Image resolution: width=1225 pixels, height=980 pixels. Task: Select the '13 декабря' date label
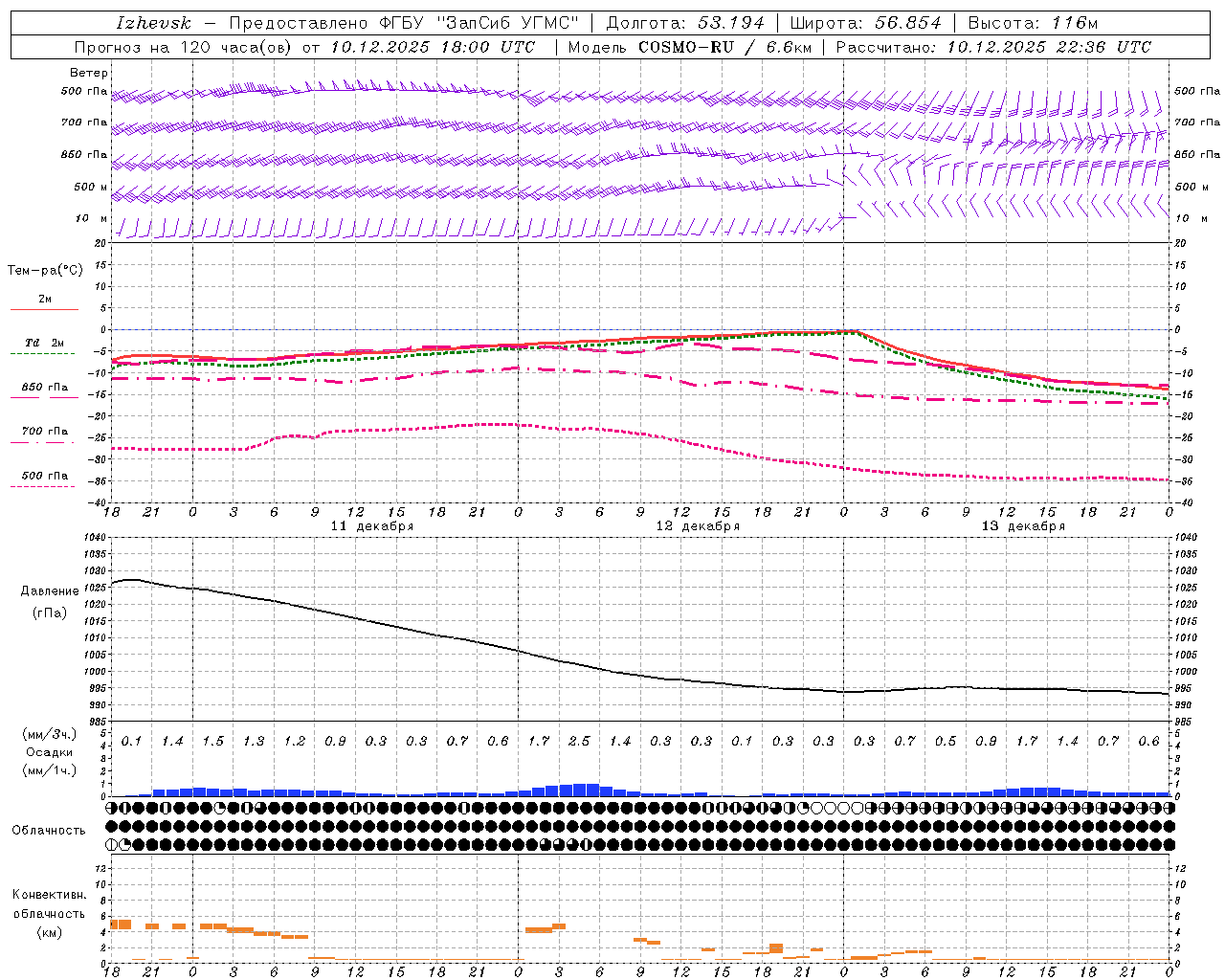click(1023, 526)
